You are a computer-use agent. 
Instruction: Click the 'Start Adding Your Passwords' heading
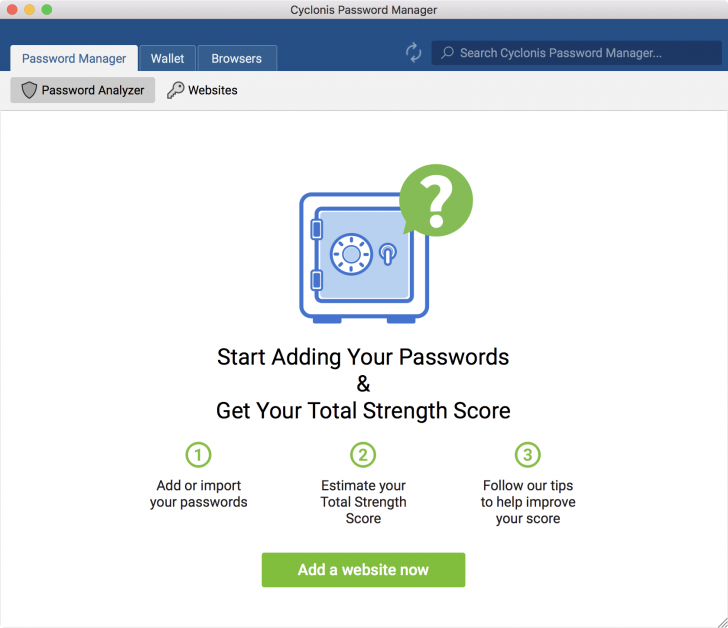point(363,357)
